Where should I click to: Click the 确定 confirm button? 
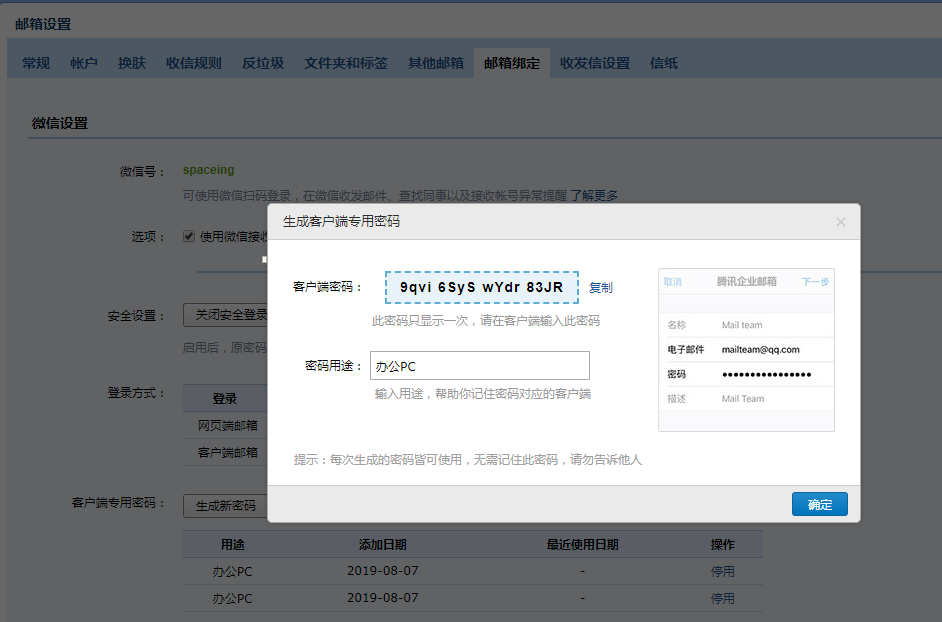pyautogui.click(x=819, y=504)
